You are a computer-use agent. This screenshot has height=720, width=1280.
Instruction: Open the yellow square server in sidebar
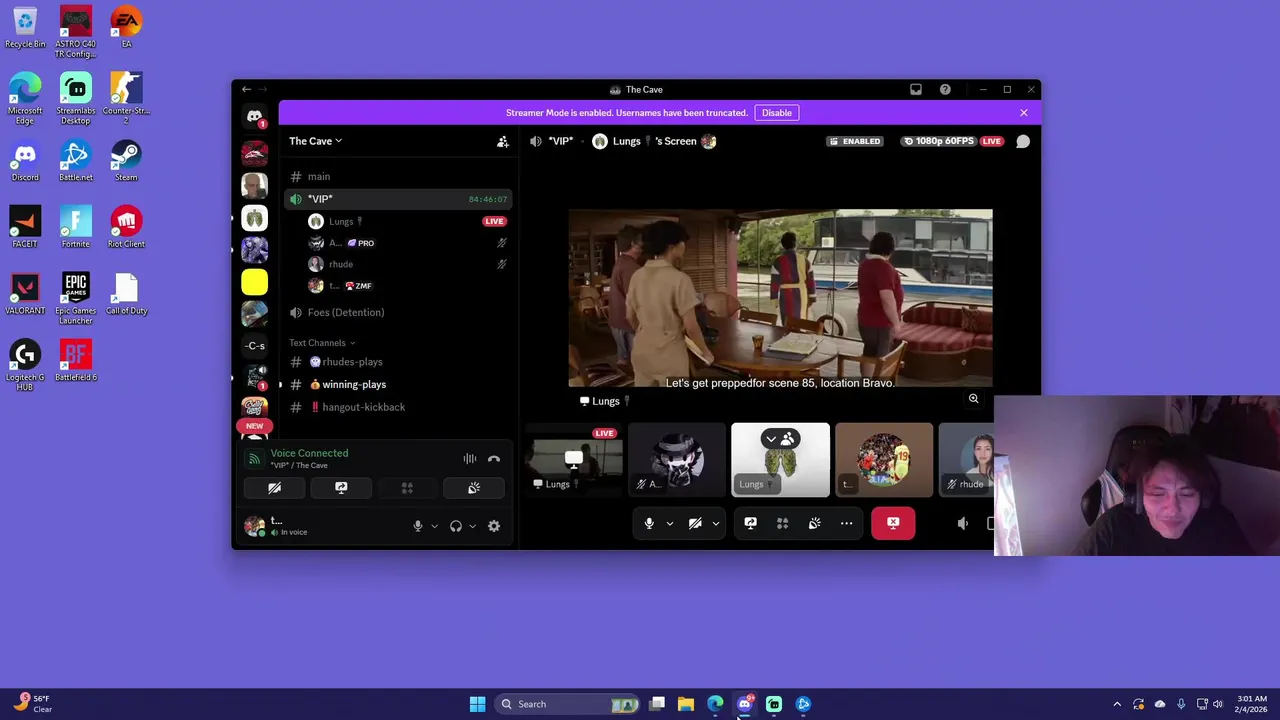click(254, 282)
